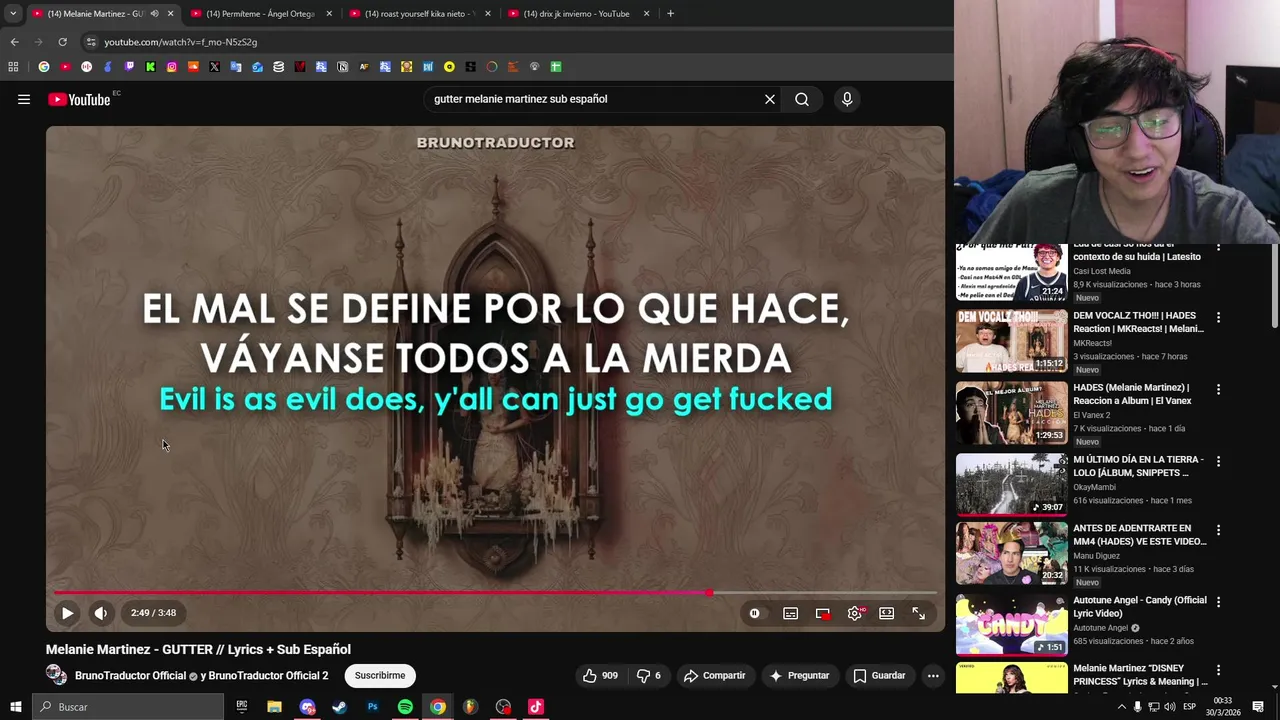Go to the YouTube home logo

coord(79,99)
